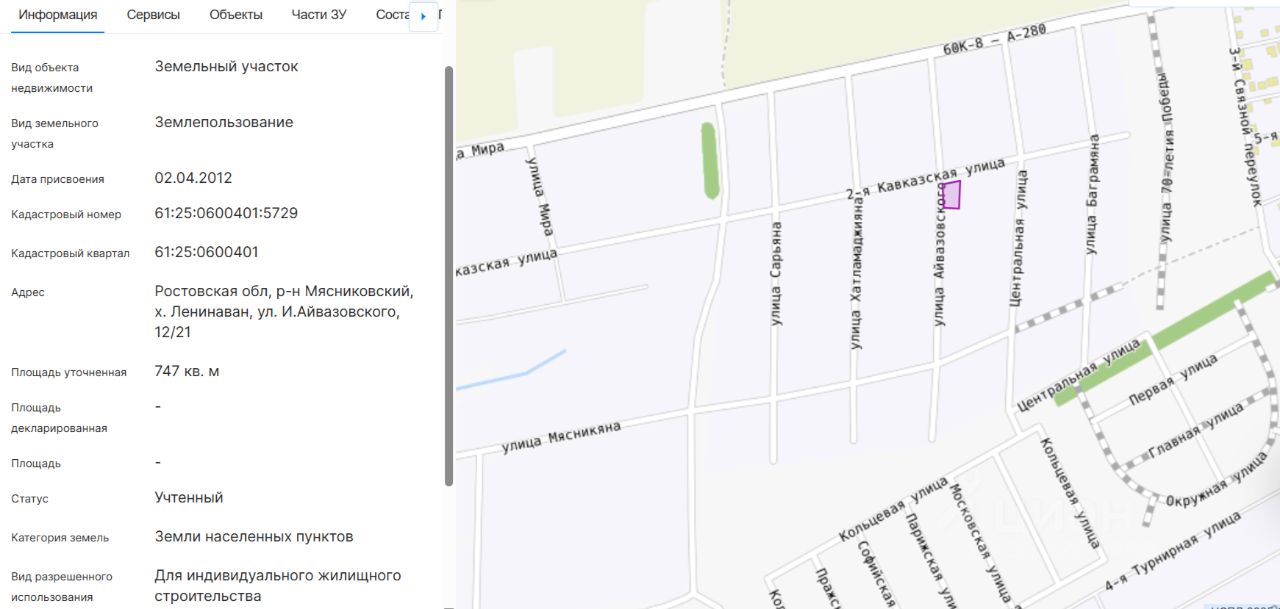The width and height of the screenshot is (1280, 609).
Task: Click Кольцевая улица diagonal map label
Action: tap(893, 508)
